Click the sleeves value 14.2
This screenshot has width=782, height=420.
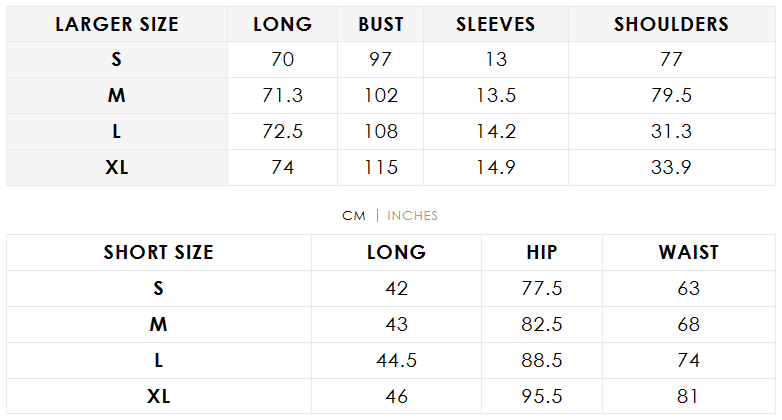pyautogui.click(x=496, y=131)
